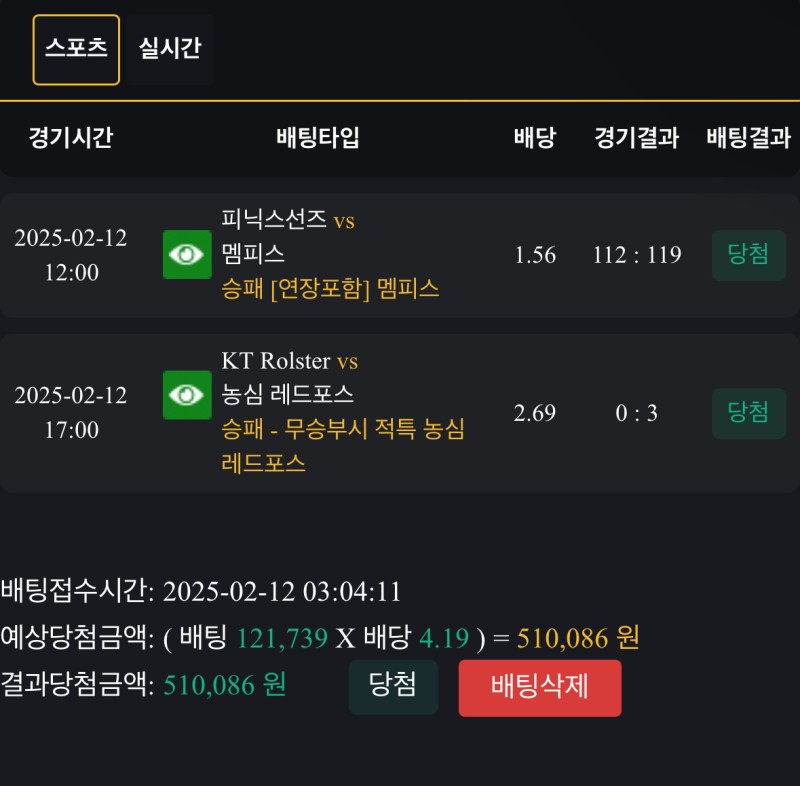Click the 2.69 odds value
Image resolution: width=800 pixels, height=786 pixels.
click(535, 413)
